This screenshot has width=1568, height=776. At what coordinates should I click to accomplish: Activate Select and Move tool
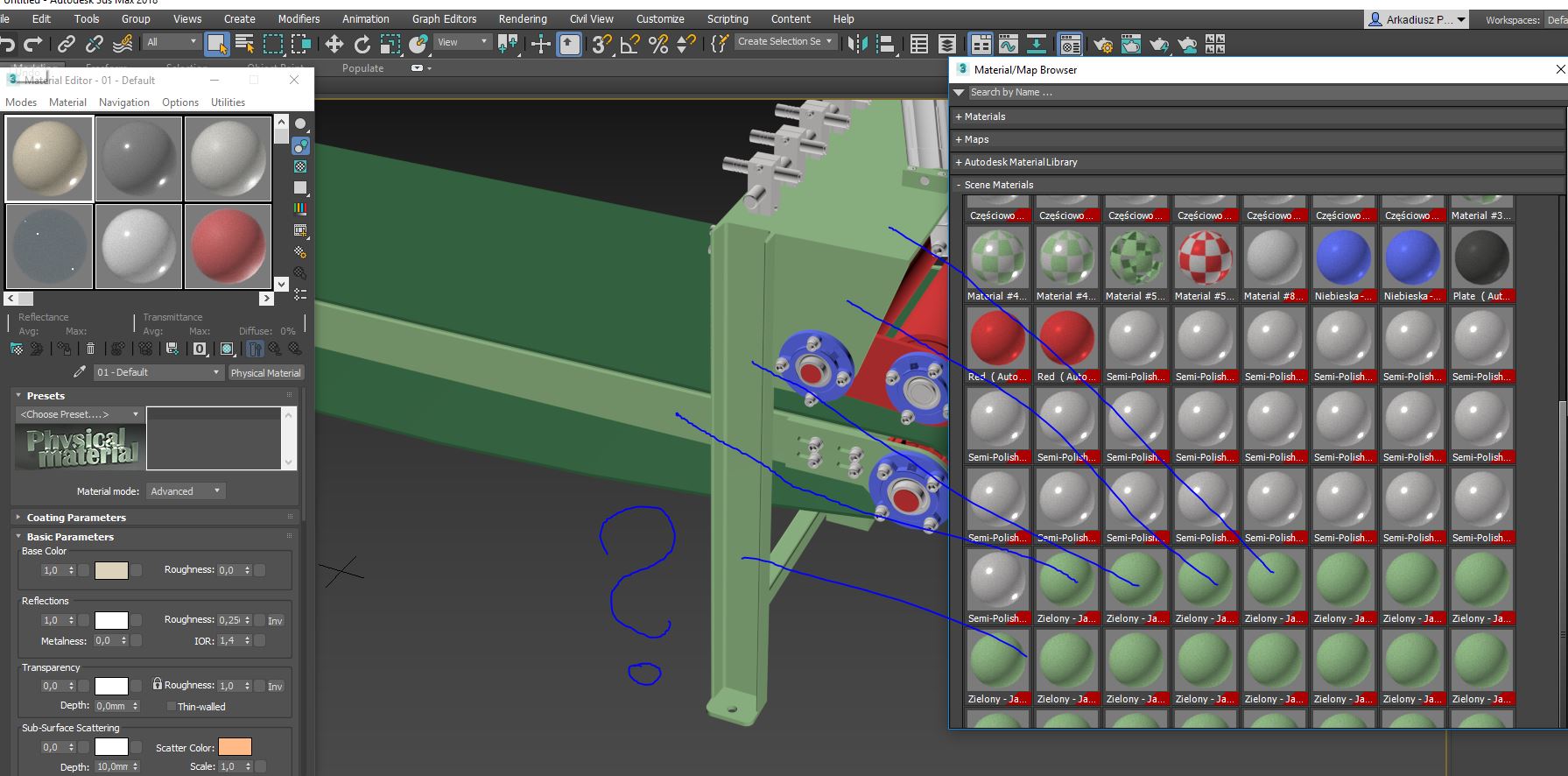[334, 44]
